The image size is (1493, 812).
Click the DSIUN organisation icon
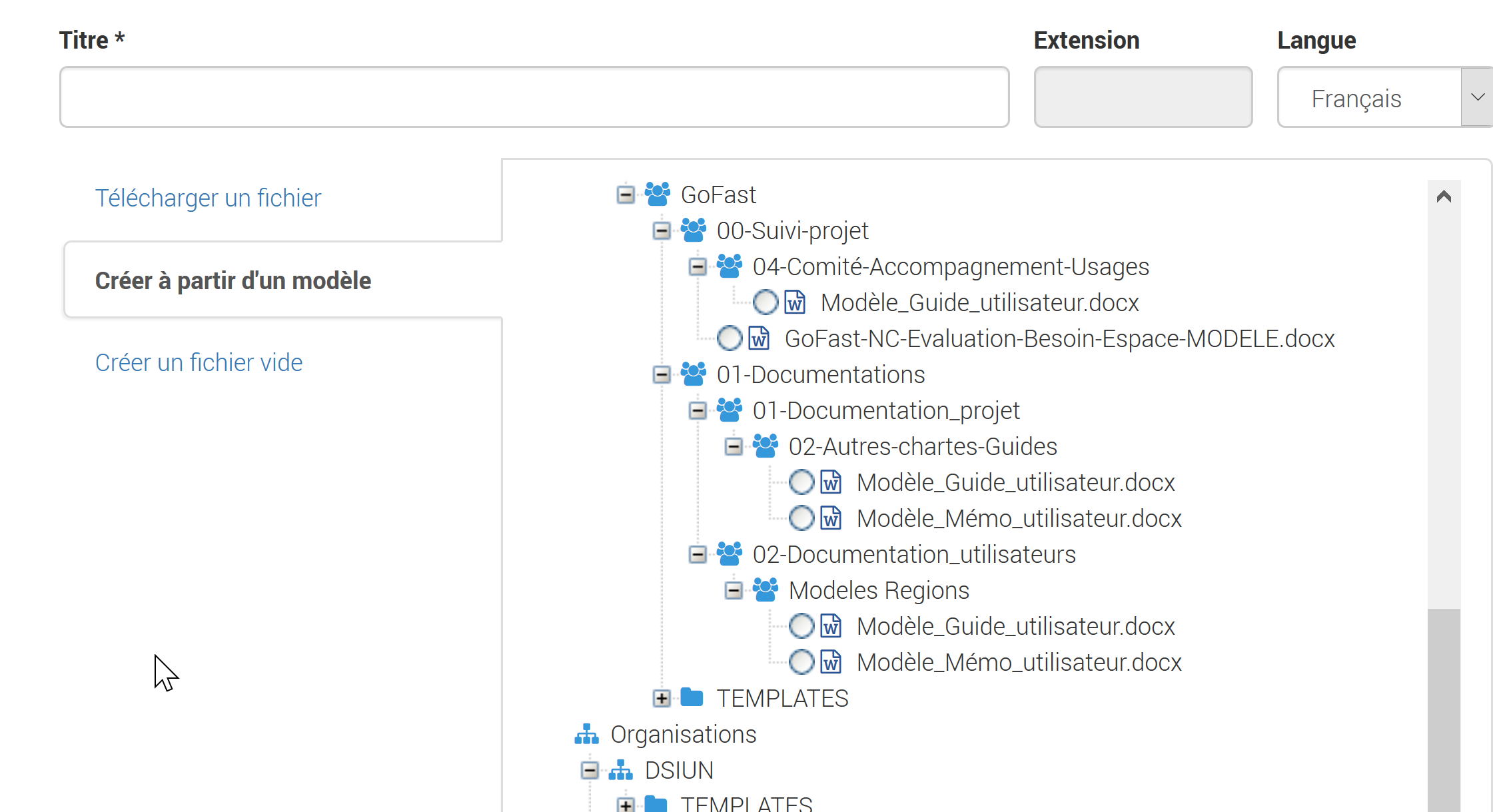click(620, 770)
